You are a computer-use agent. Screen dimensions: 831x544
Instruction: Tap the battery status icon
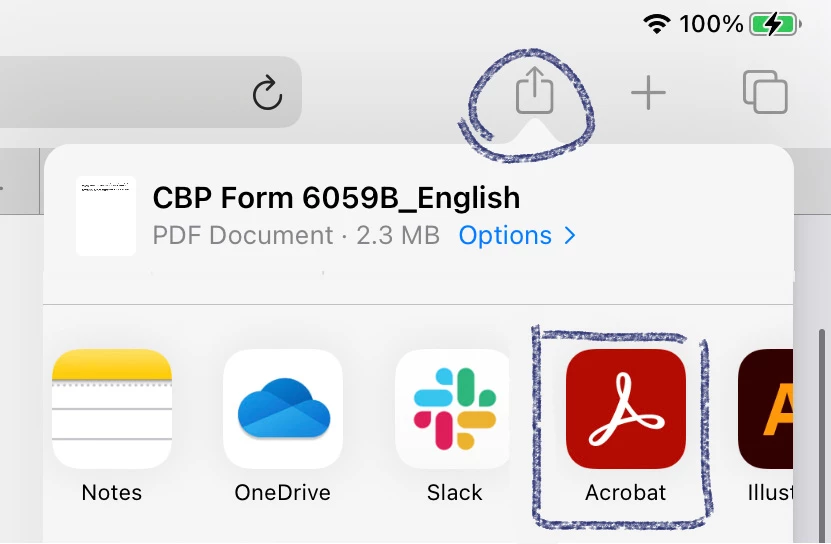pyautogui.click(x=775, y=24)
